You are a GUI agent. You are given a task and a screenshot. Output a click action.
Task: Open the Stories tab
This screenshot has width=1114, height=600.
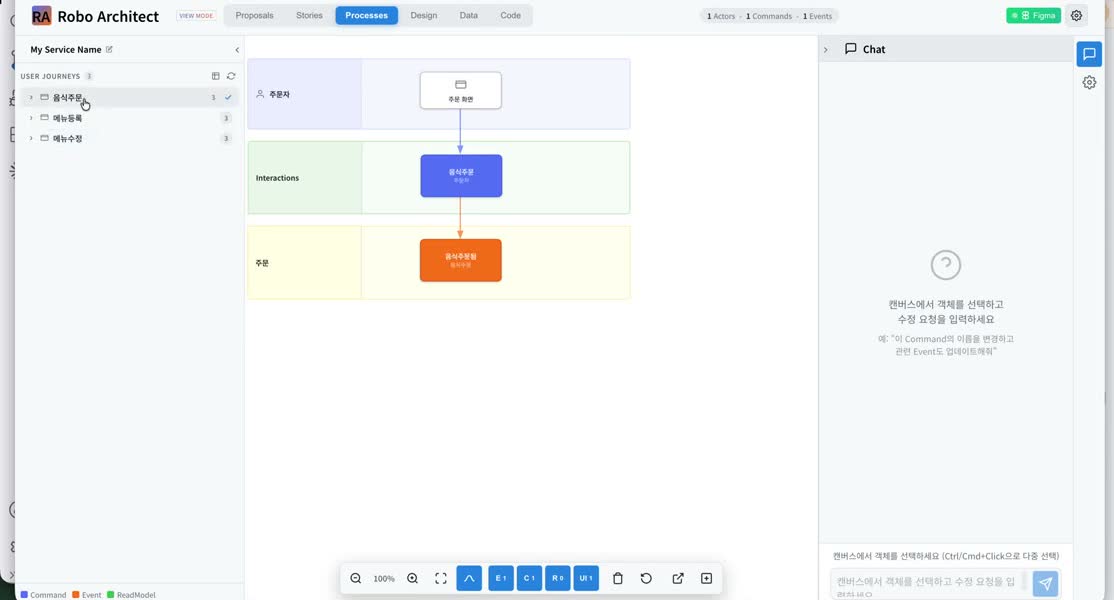309,16
